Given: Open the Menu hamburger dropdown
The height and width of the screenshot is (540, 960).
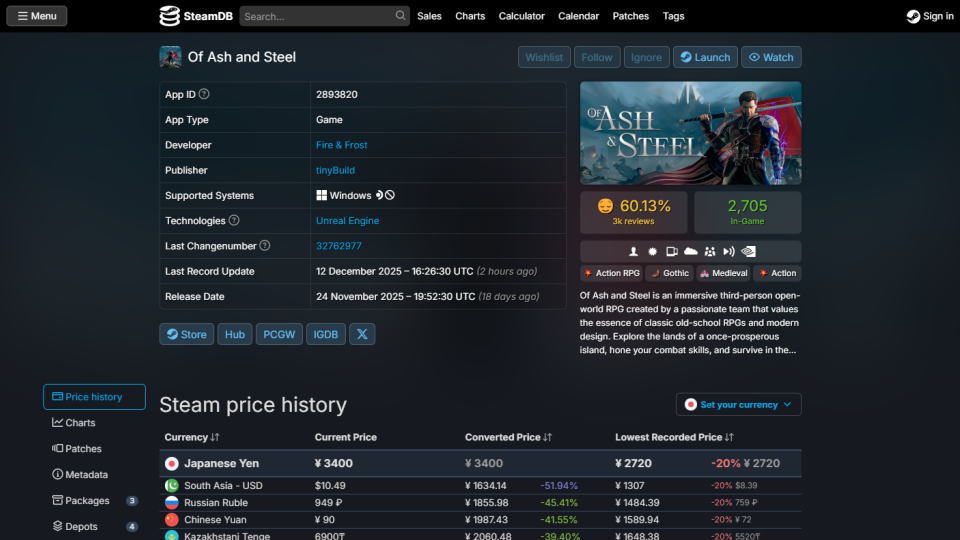Looking at the screenshot, I should 37,16.
